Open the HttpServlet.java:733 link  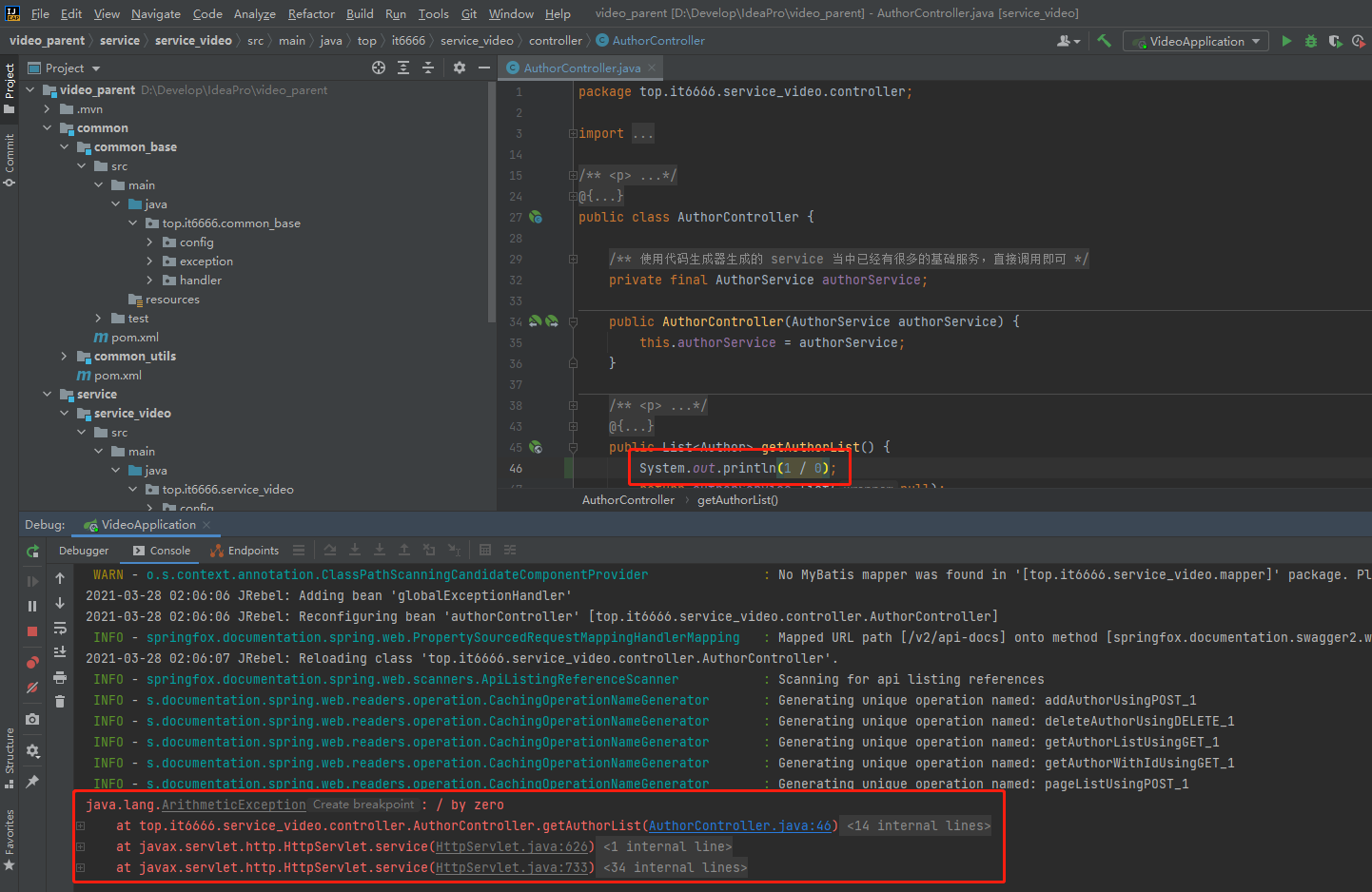(512, 867)
